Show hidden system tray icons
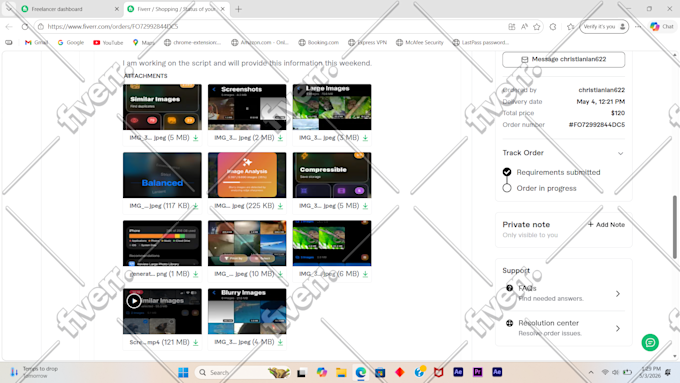Screen dimensions: 680x383 pos(591,372)
